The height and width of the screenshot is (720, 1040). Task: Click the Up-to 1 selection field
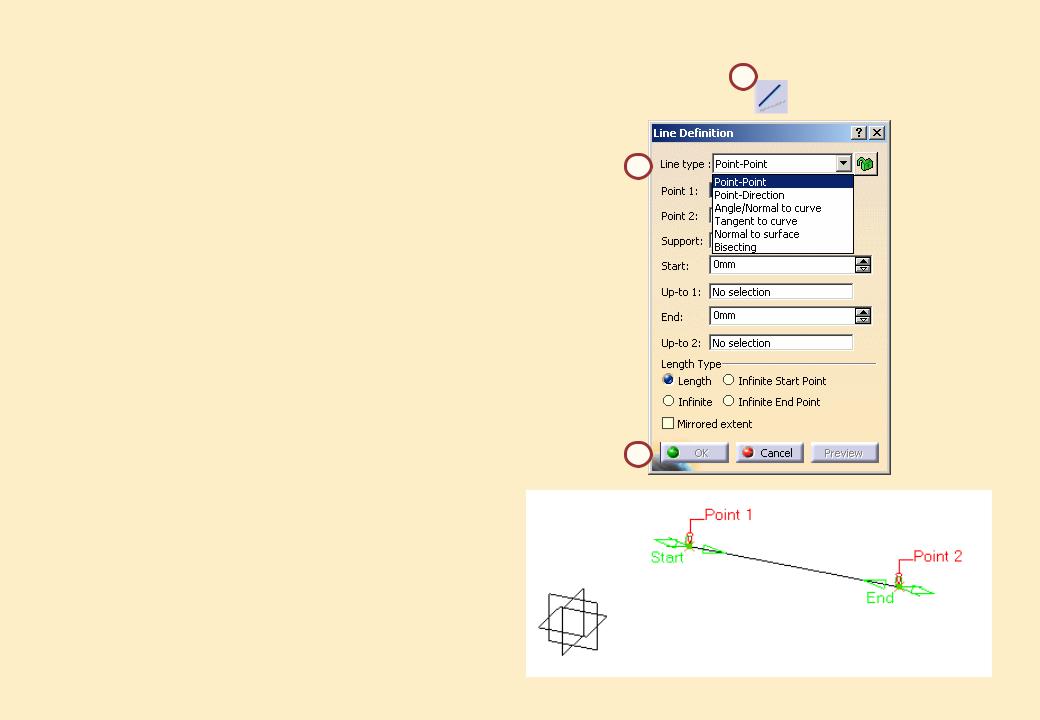point(781,292)
